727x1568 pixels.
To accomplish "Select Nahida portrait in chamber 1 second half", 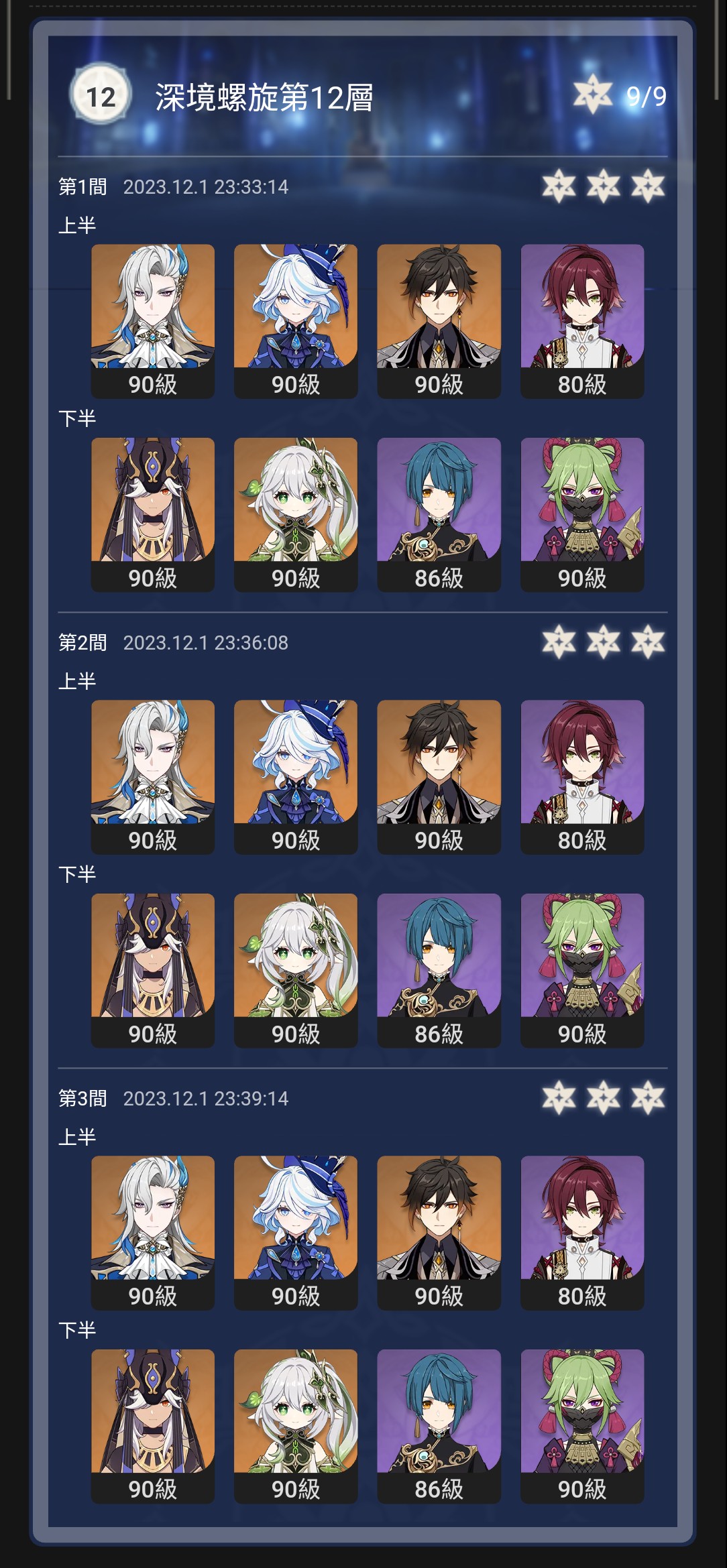I will coord(296,515).
